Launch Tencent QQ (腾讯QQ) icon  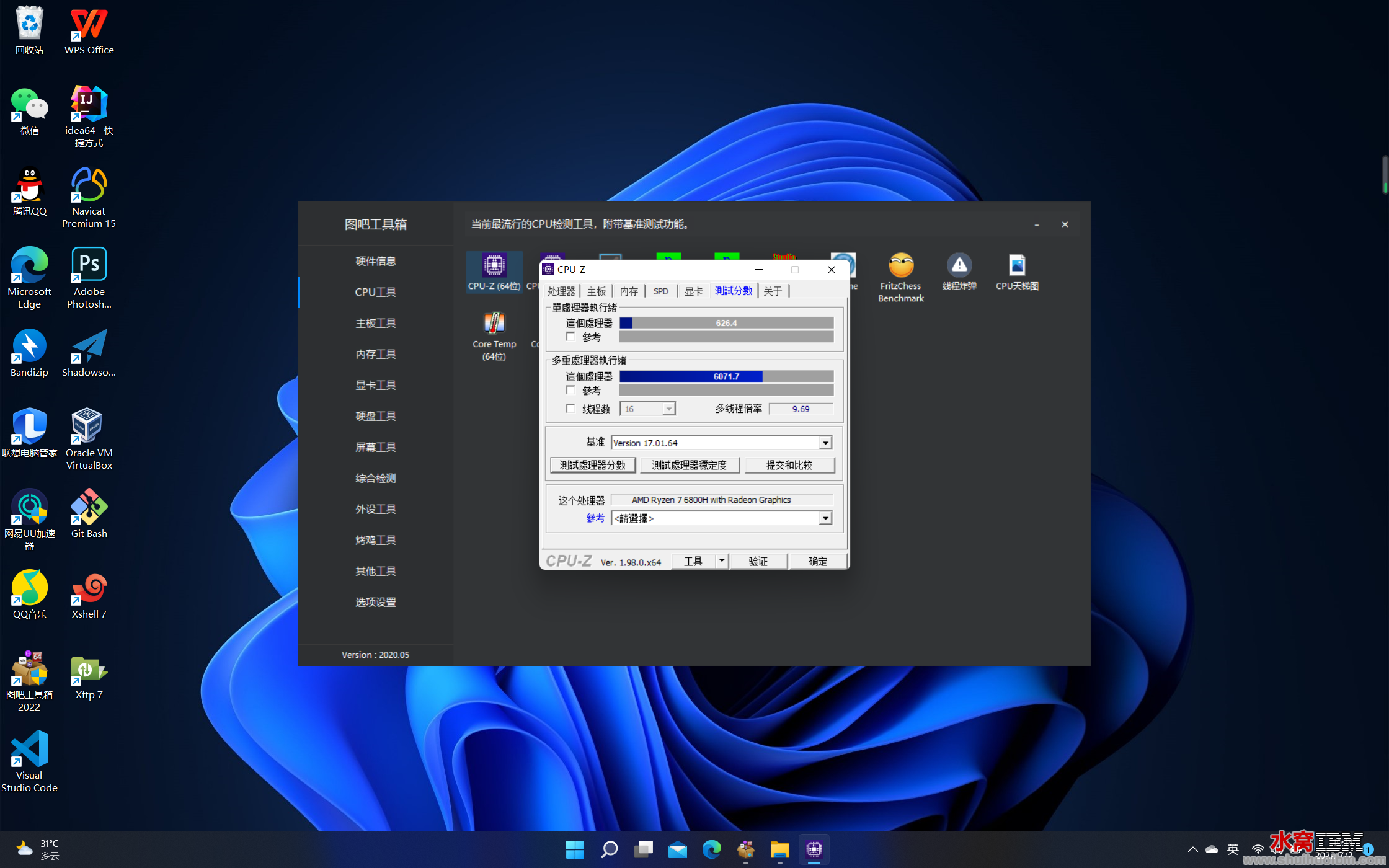coord(29,191)
